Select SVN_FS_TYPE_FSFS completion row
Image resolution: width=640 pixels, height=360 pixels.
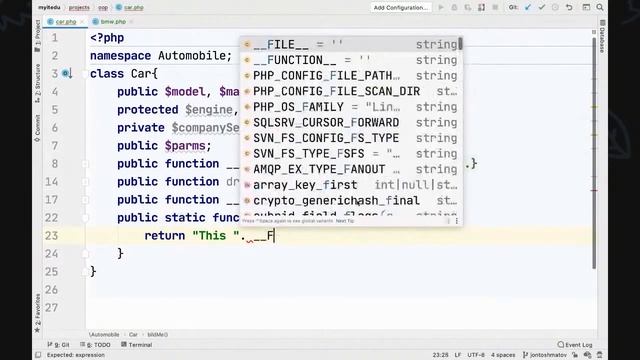click(351, 154)
